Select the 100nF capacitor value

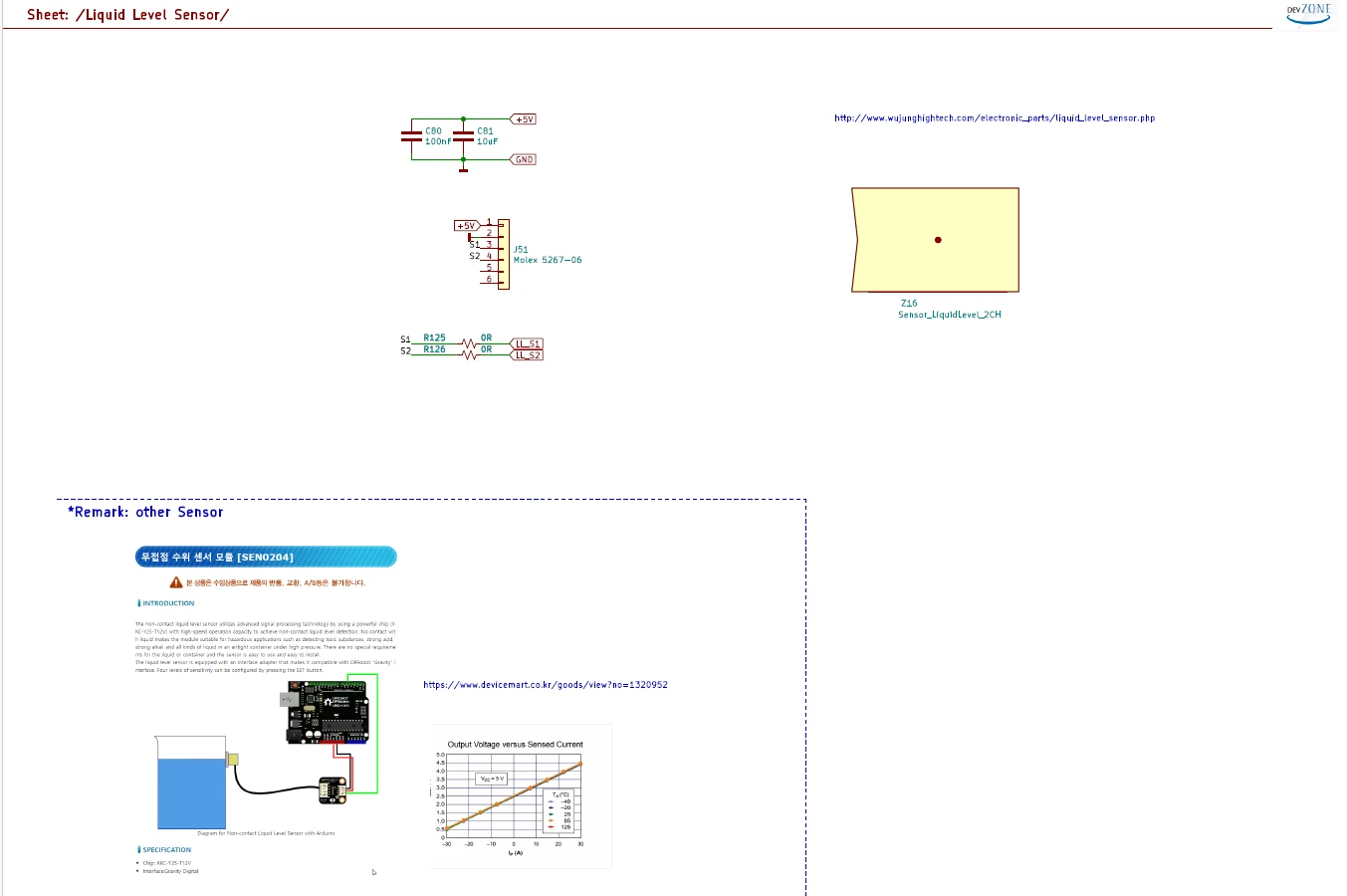(x=438, y=142)
